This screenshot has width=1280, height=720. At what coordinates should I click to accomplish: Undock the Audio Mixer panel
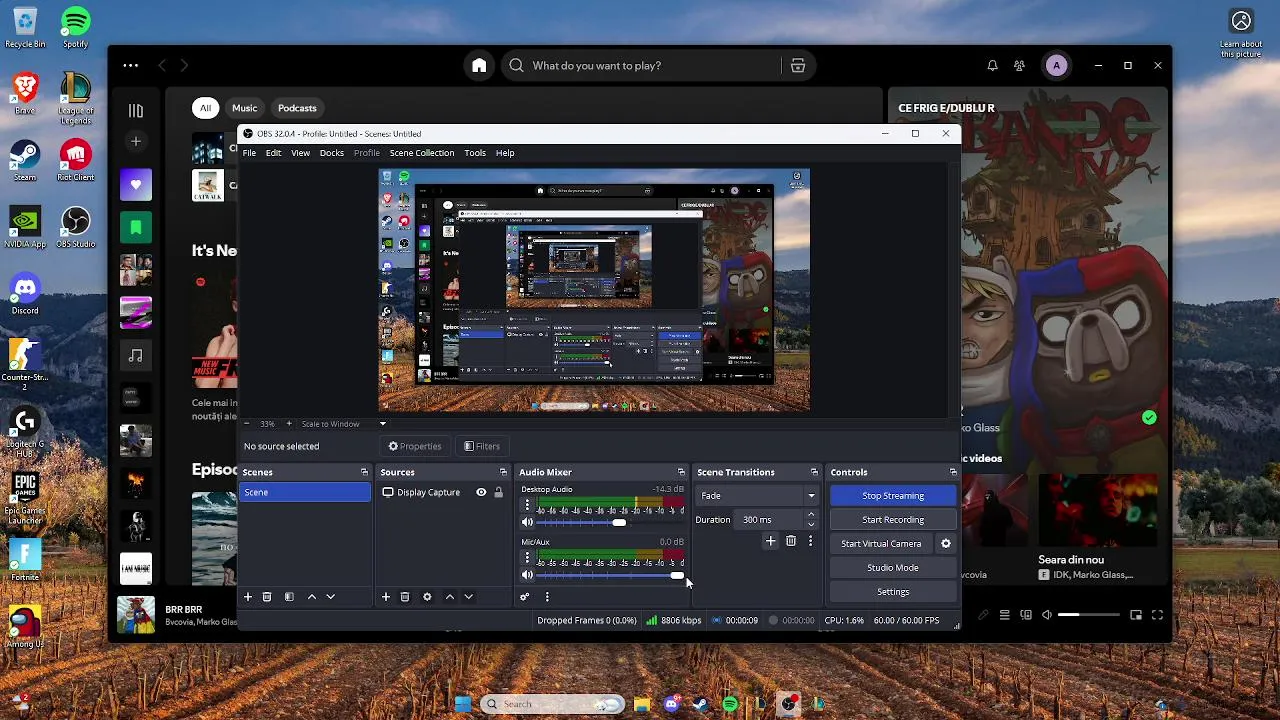pos(681,472)
